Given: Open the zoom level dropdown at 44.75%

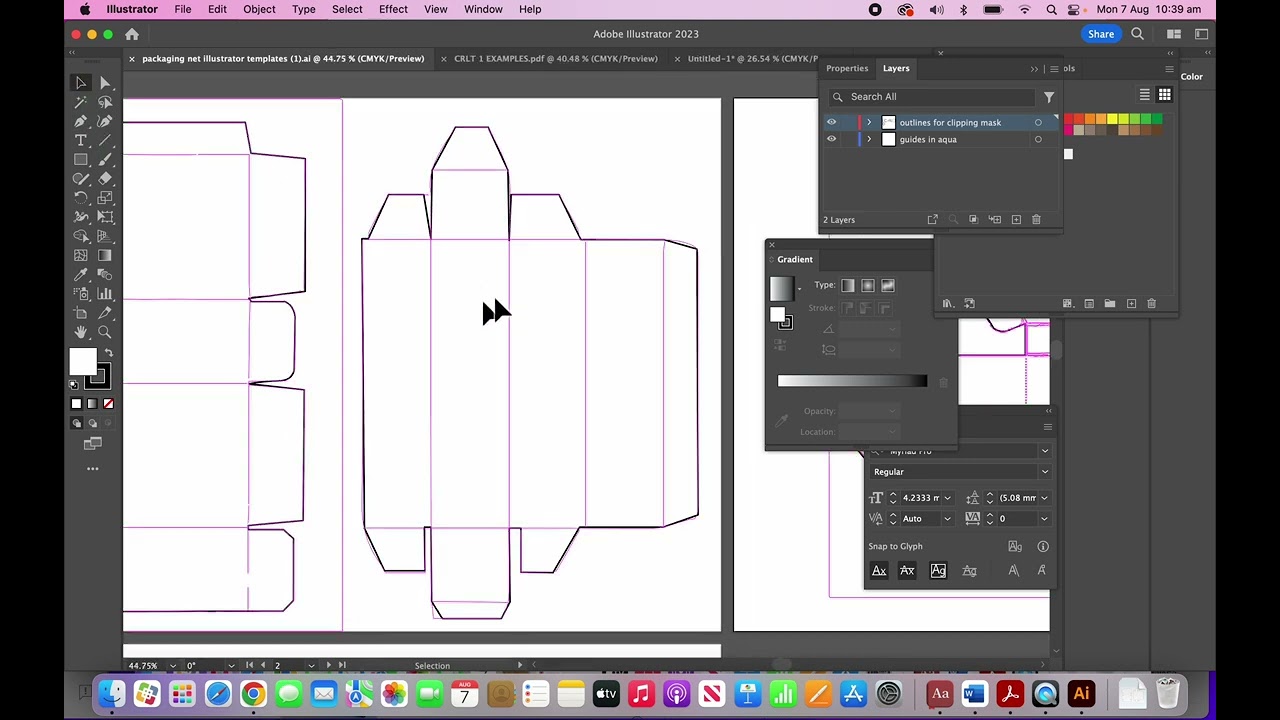Looking at the screenshot, I should coord(173,665).
